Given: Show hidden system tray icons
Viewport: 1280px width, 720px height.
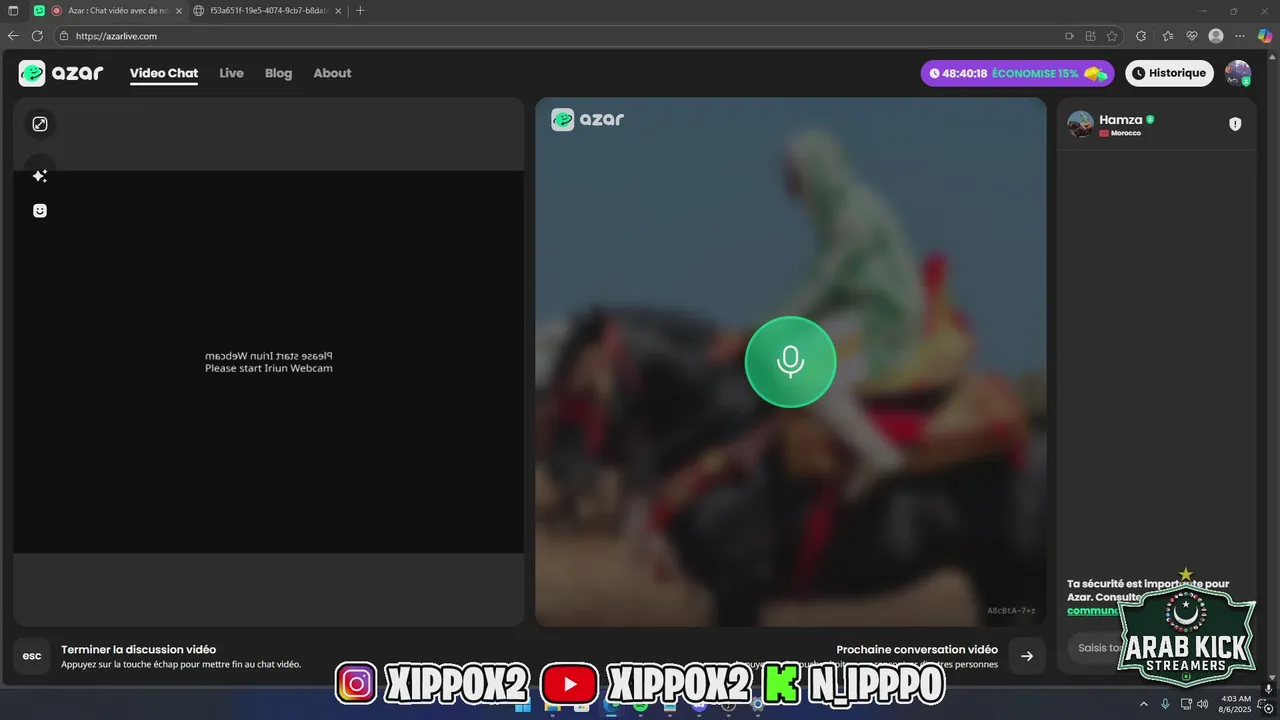Looking at the screenshot, I should (1144, 704).
